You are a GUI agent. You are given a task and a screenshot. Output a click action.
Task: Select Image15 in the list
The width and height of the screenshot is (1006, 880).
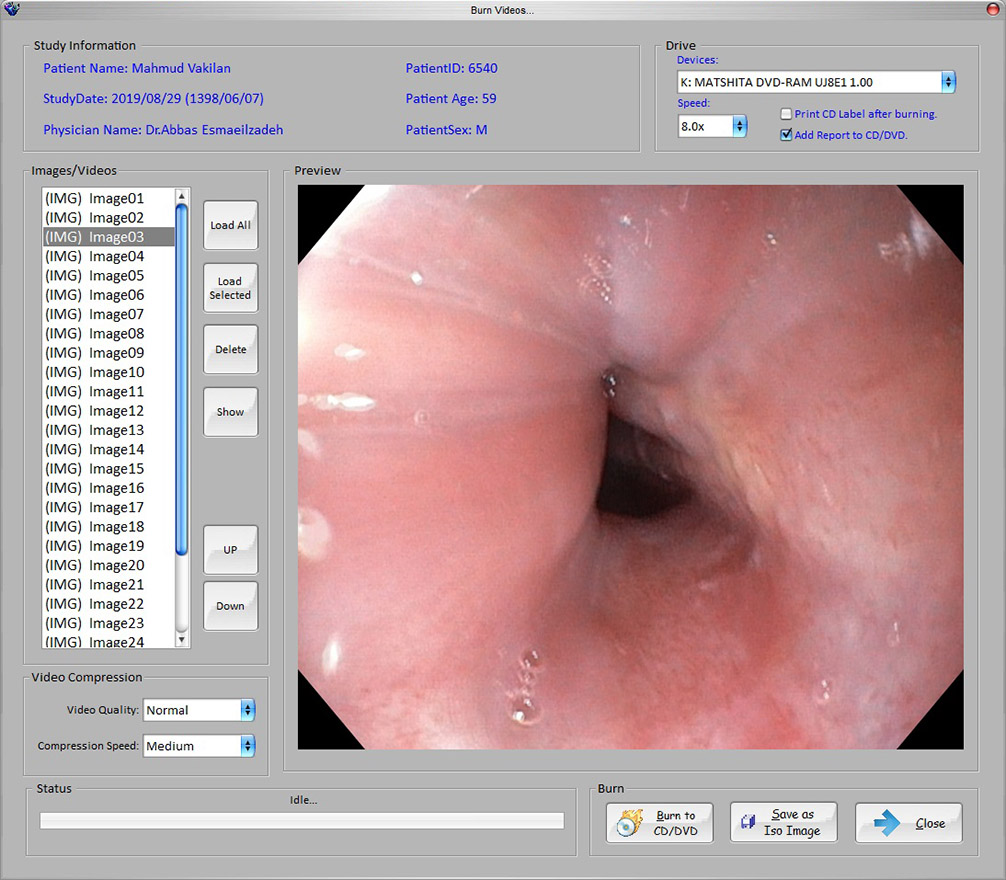click(x=108, y=468)
